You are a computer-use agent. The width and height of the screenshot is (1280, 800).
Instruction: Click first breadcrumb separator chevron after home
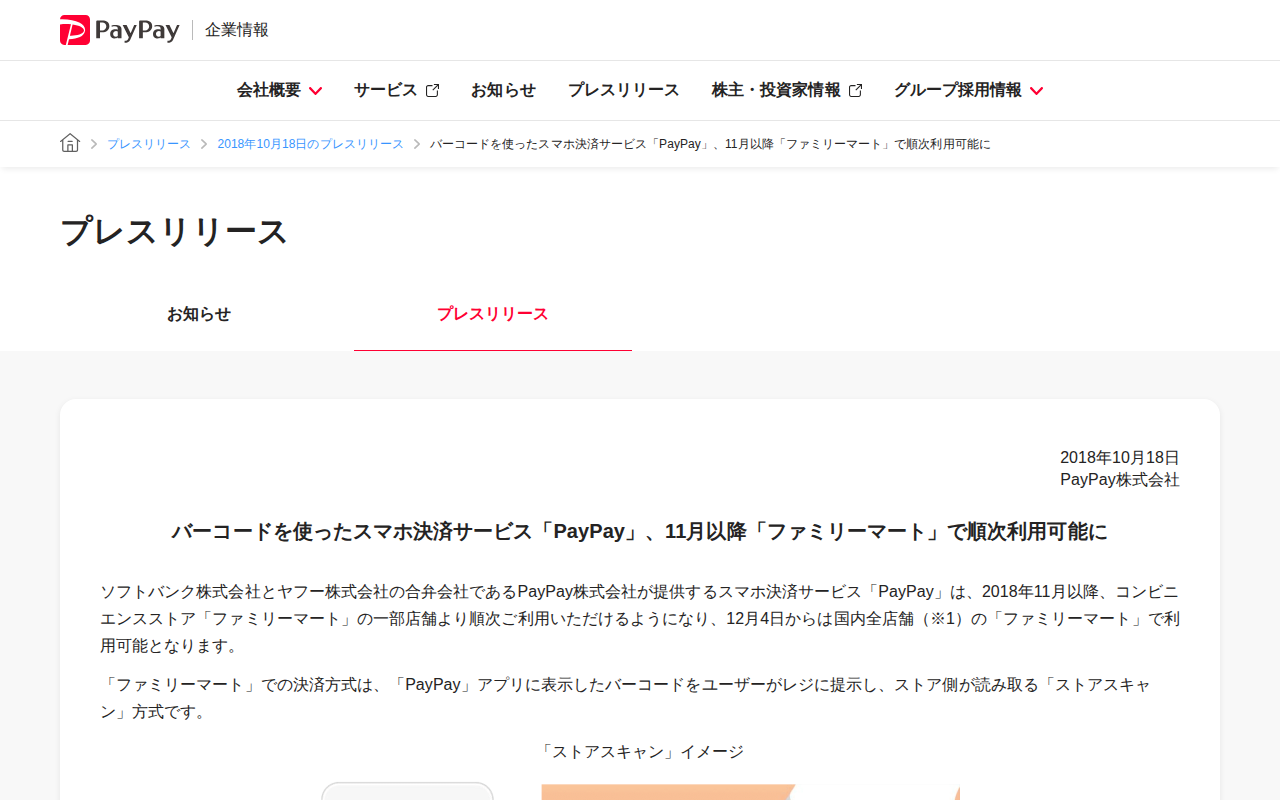94,144
